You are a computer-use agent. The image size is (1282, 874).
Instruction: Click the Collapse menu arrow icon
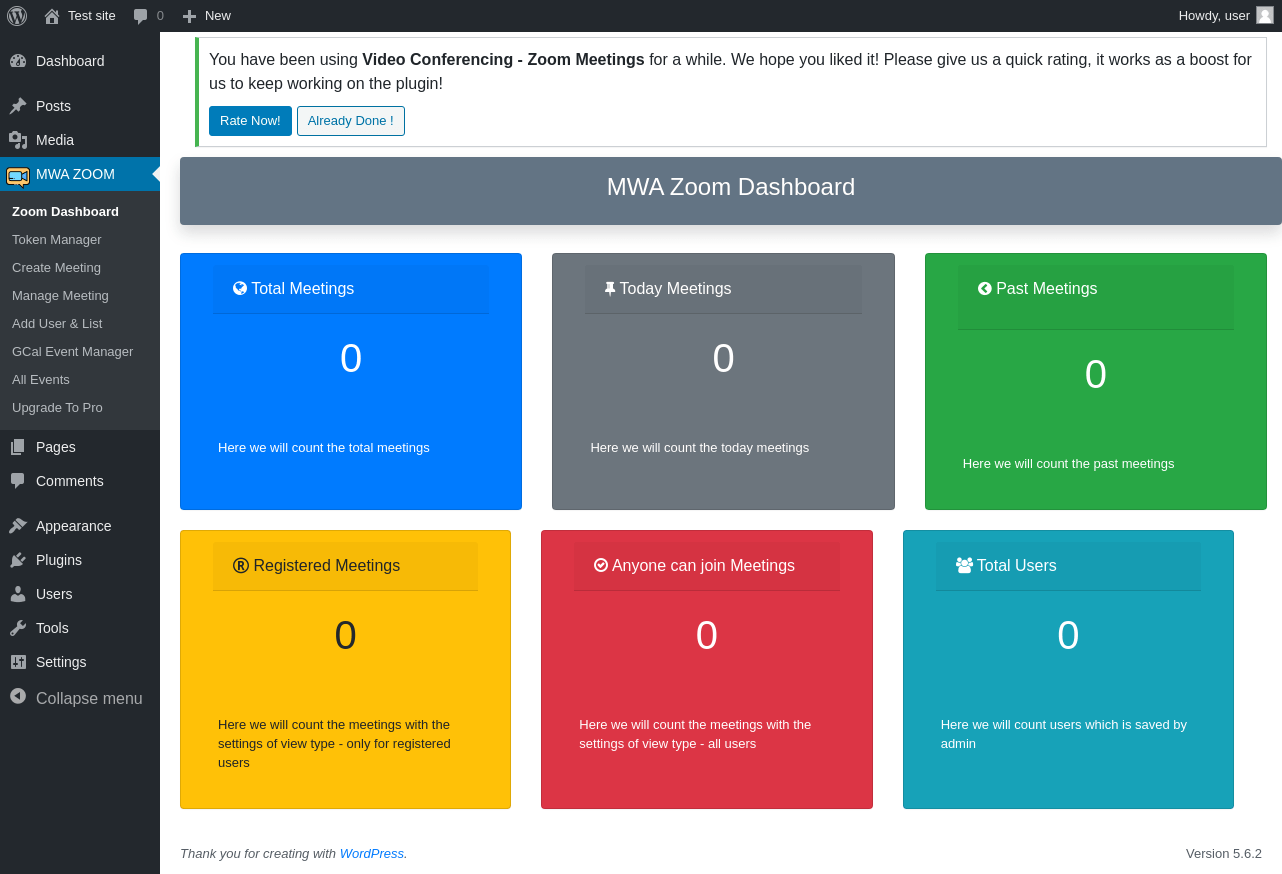pos(18,696)
